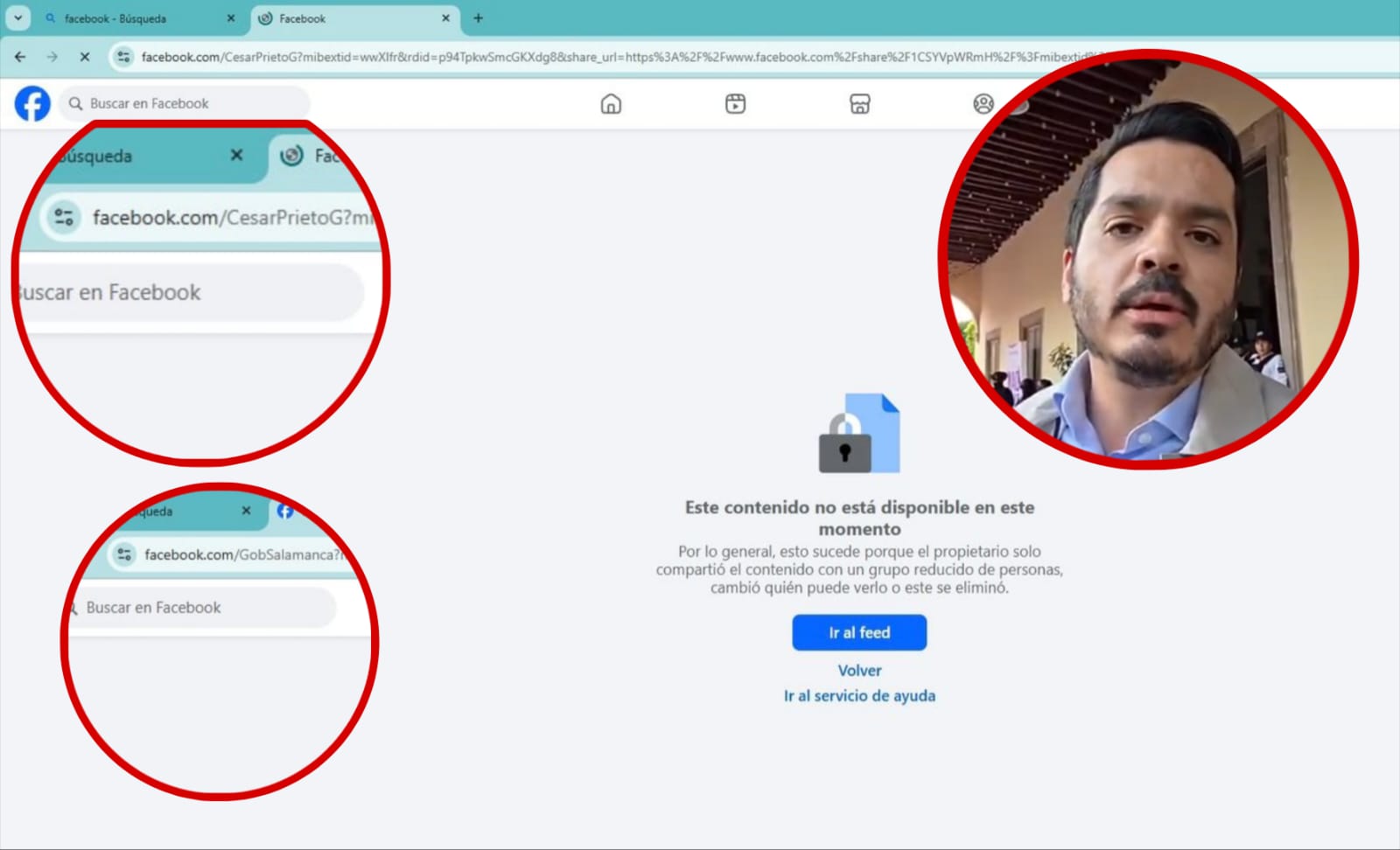Click the 'Ir al feed' button

858,632
